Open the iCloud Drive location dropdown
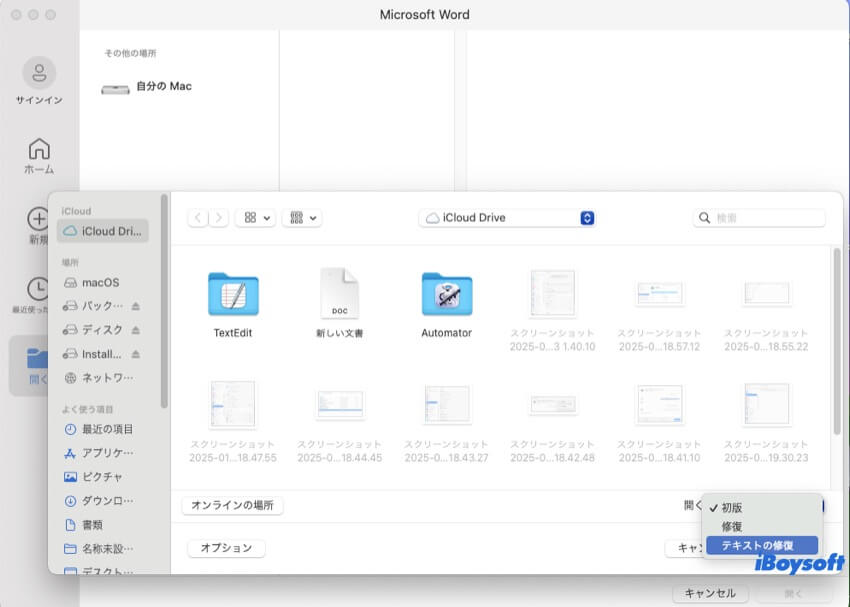Screen dimensions: 850x607 click(x=506, y=218)
